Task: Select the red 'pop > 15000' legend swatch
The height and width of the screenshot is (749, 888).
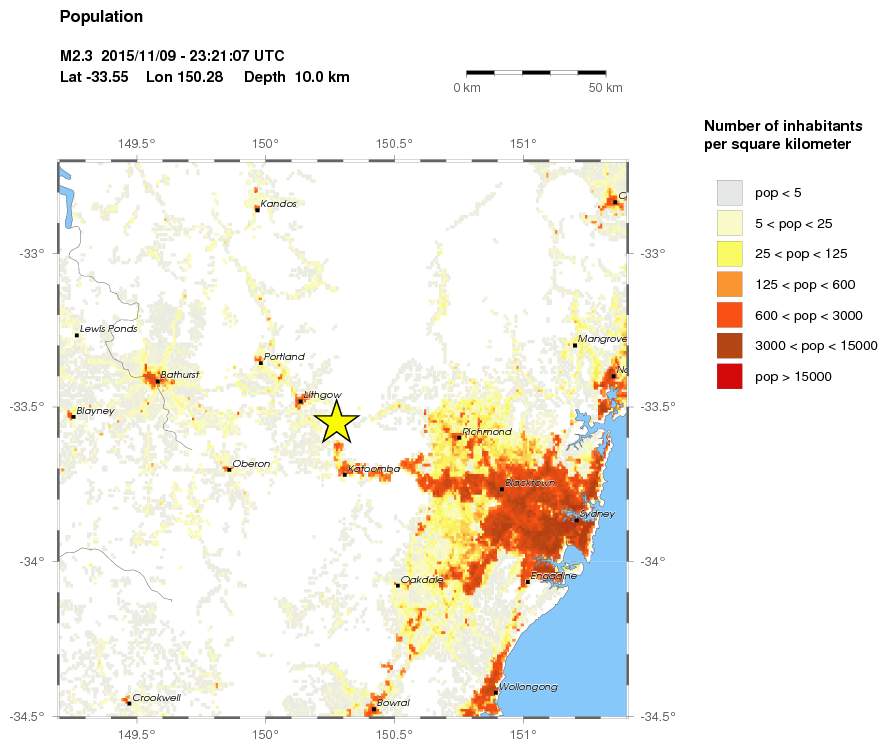Action: point(729,376)
